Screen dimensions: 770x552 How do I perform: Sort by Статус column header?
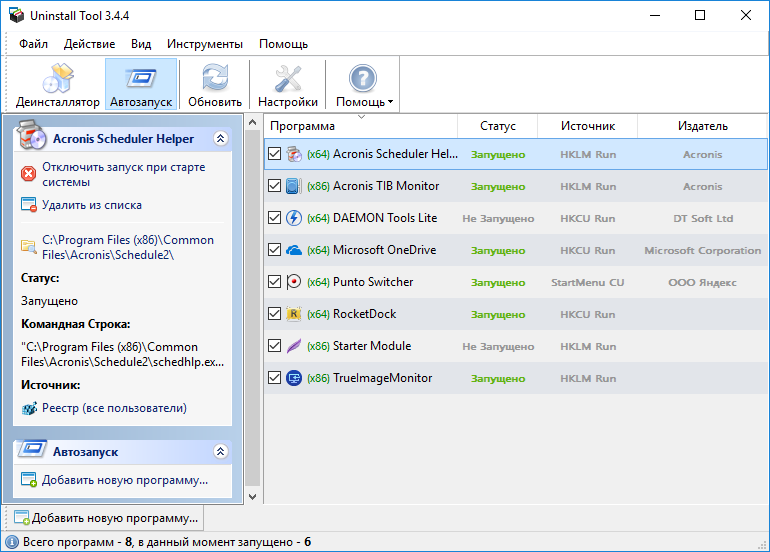coord(497,126)
